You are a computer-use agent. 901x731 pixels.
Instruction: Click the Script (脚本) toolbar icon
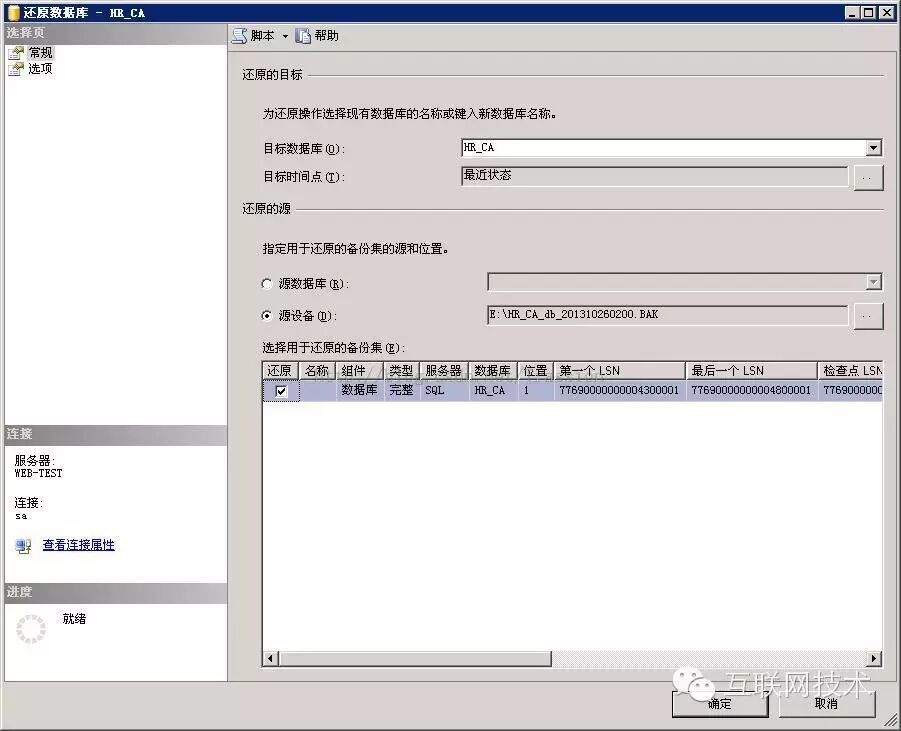tap(240, 36)
